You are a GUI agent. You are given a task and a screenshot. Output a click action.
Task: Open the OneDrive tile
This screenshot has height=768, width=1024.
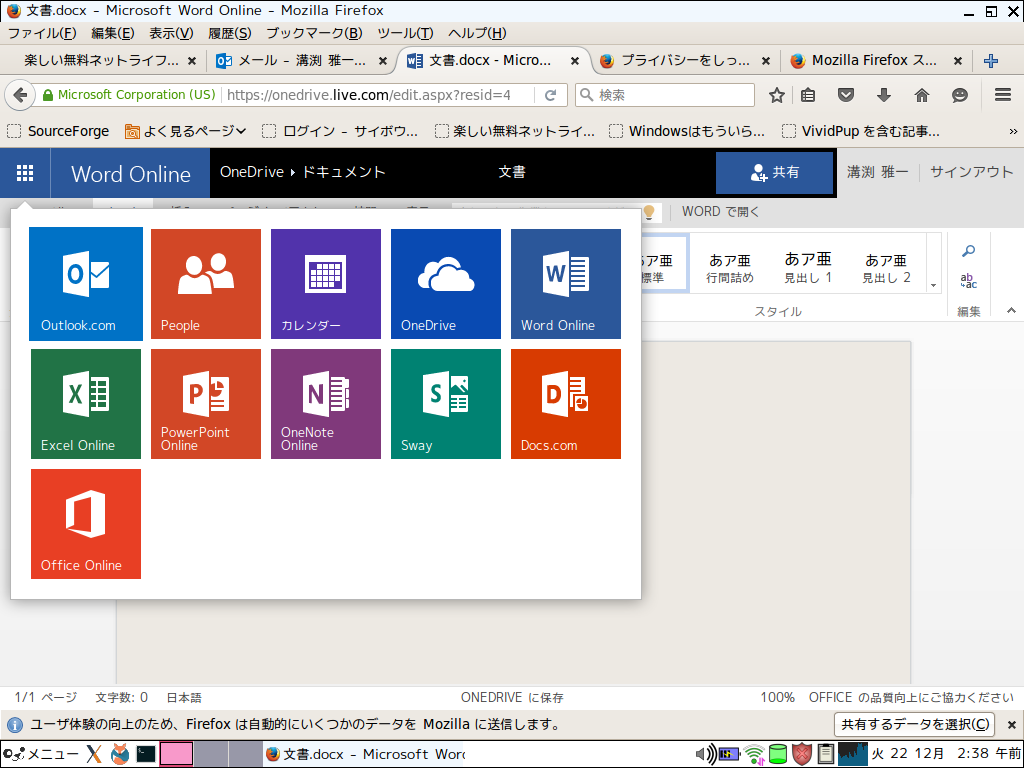click(x=446, y=283)
